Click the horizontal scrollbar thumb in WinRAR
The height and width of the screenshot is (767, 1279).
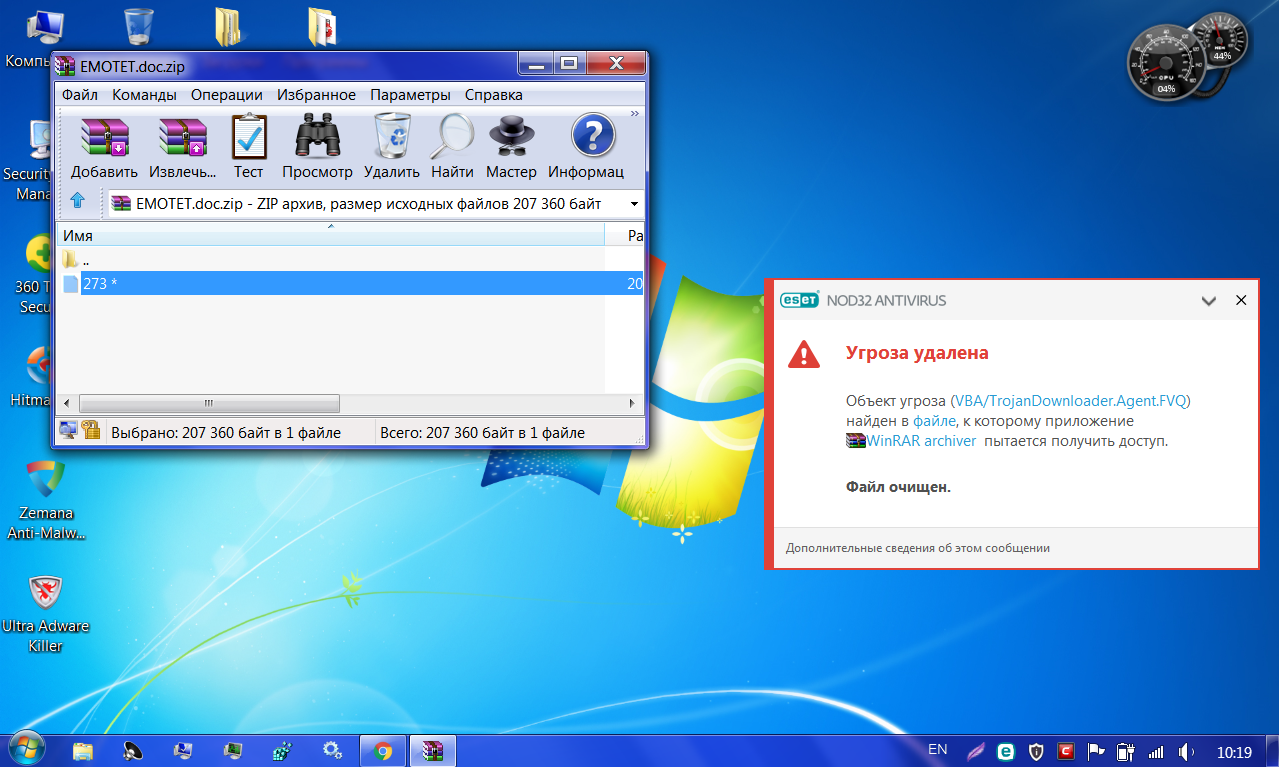[x=209, y=404]
